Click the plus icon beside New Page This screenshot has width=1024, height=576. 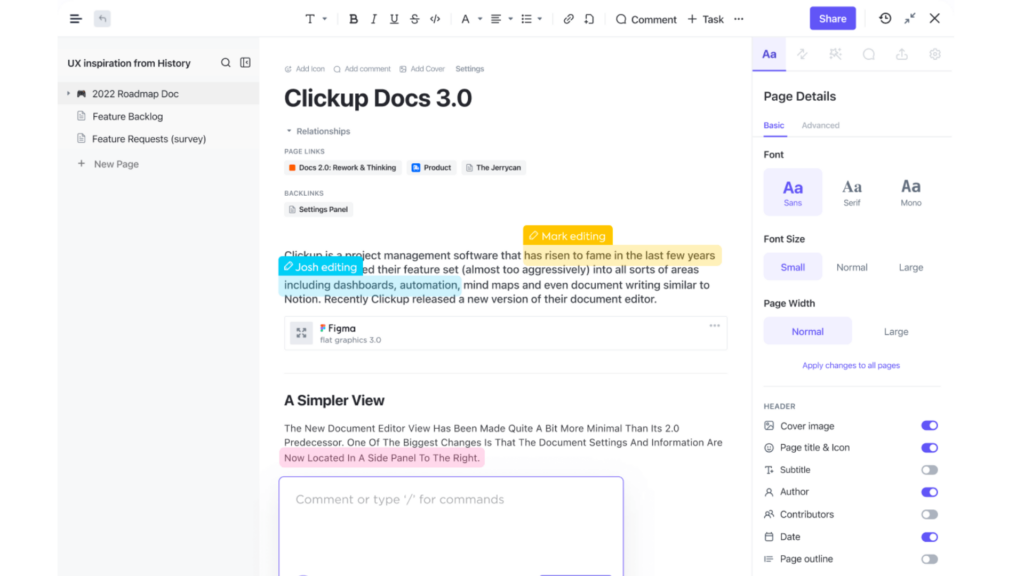(x=81, y=163)
